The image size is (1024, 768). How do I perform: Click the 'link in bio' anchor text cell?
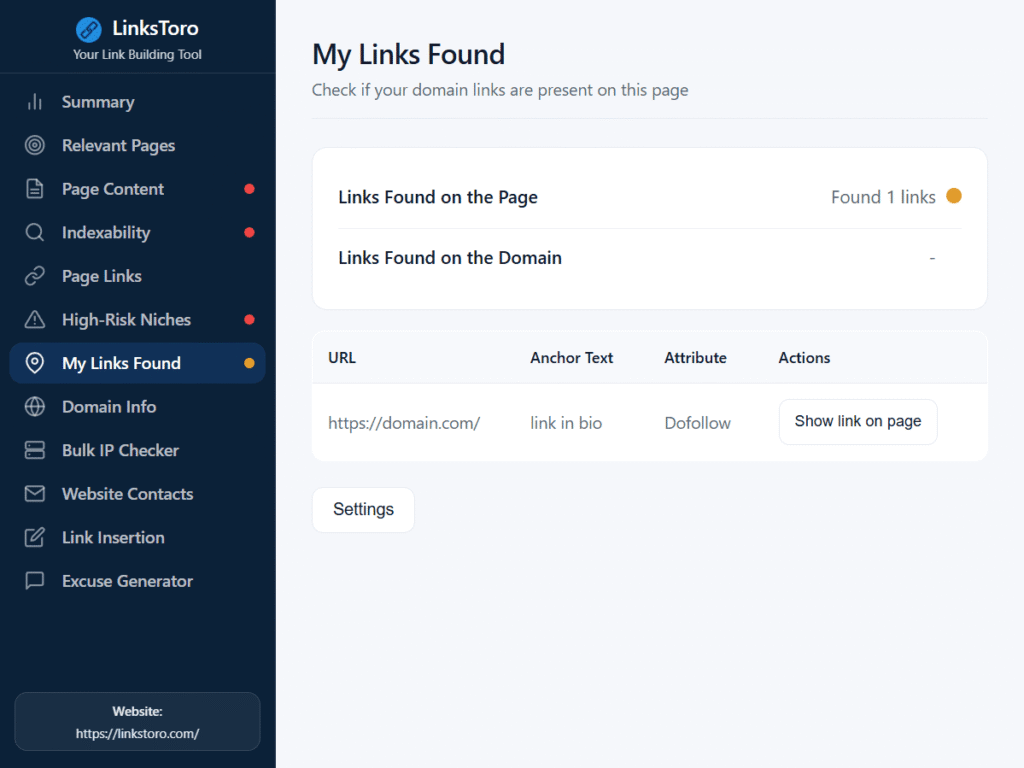[566, 423]
